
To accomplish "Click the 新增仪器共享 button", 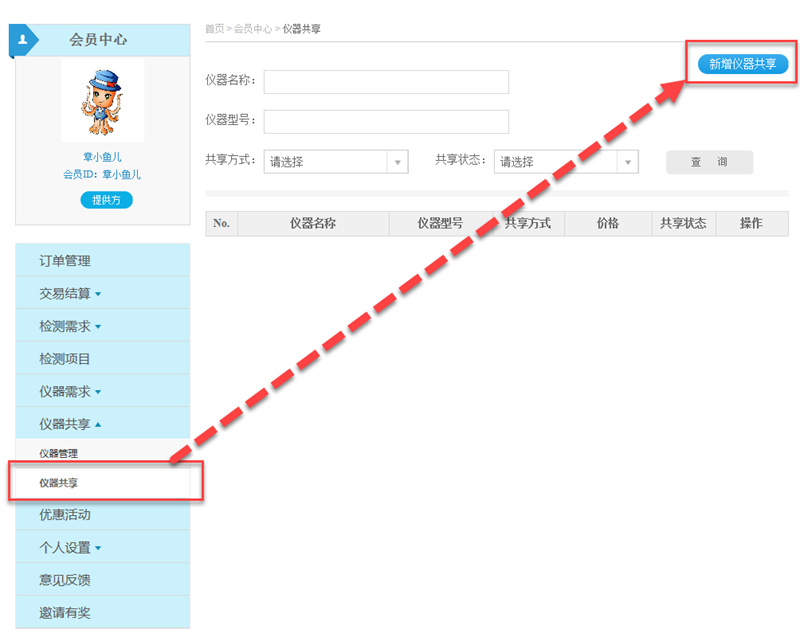I will [x=742, y=64].
